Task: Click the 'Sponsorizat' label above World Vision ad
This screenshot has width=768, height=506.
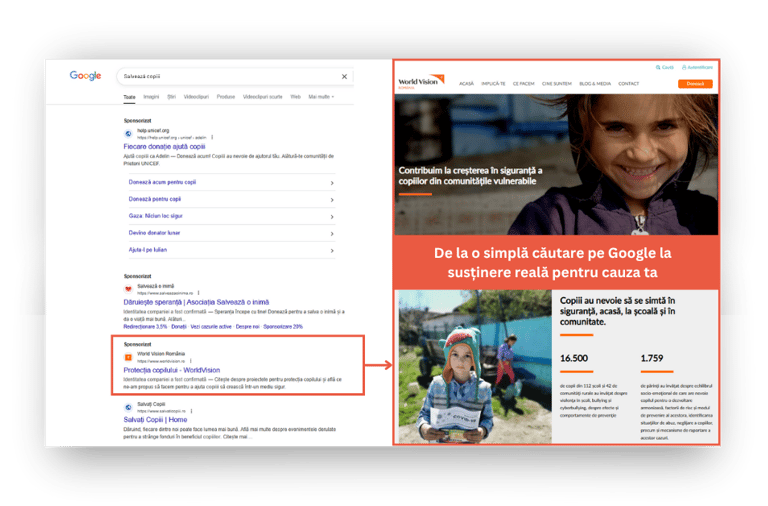Action: [x=137, y=344]
